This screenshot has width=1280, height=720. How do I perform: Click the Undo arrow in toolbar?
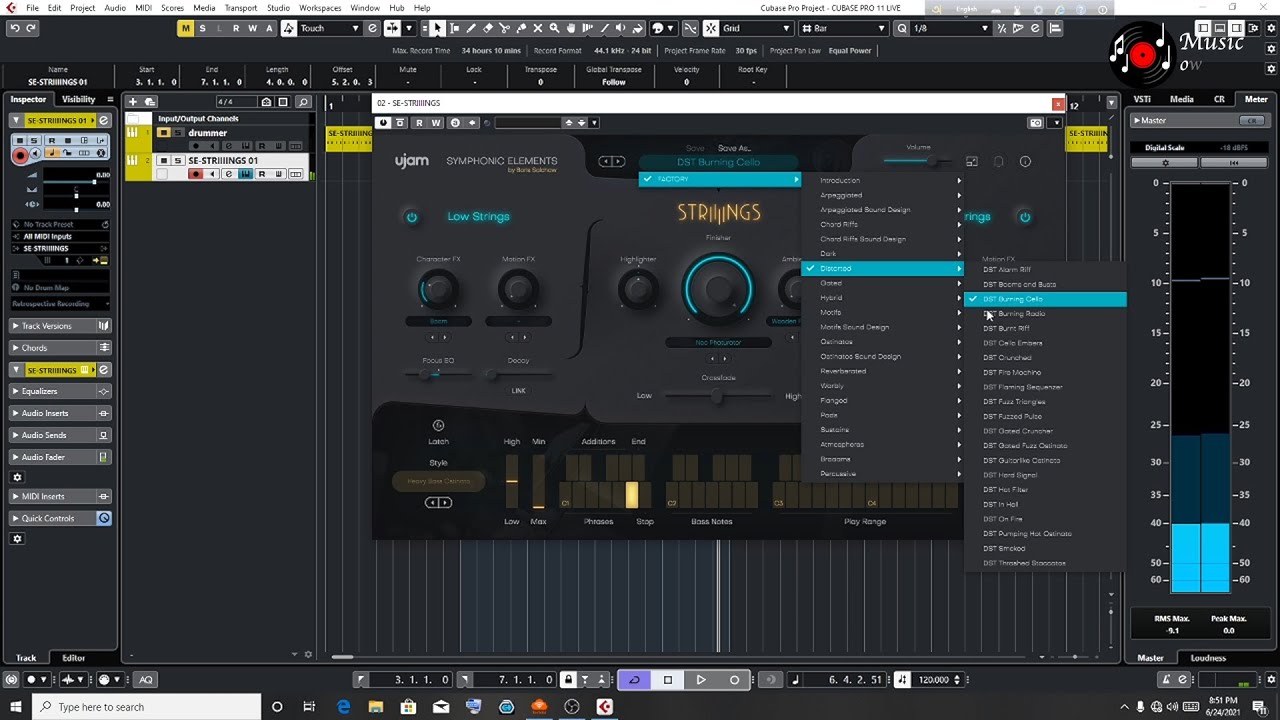pos(14,28)
